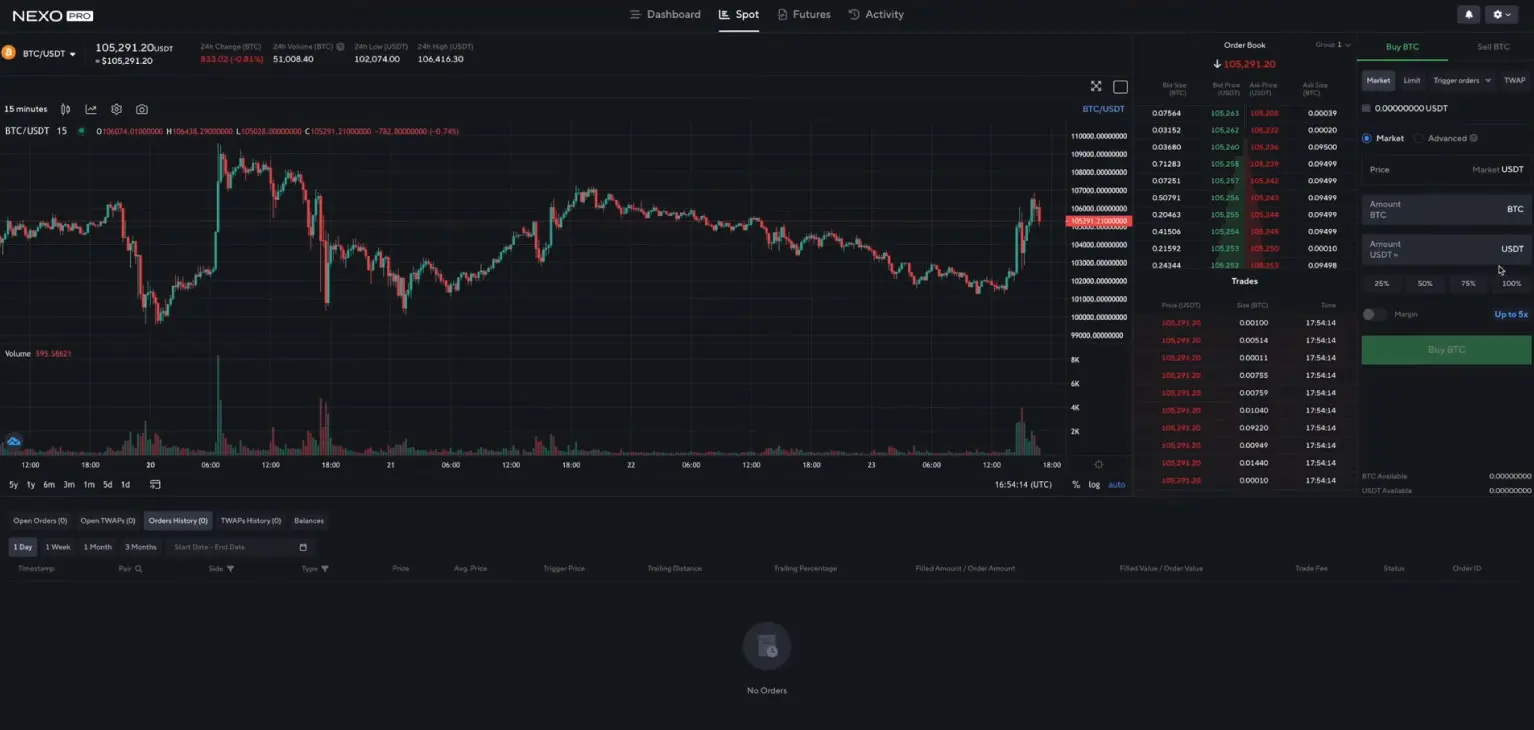1534x730 pixels.
Task: Set amount to 75% button
Action: click(x=1468, y=284)
